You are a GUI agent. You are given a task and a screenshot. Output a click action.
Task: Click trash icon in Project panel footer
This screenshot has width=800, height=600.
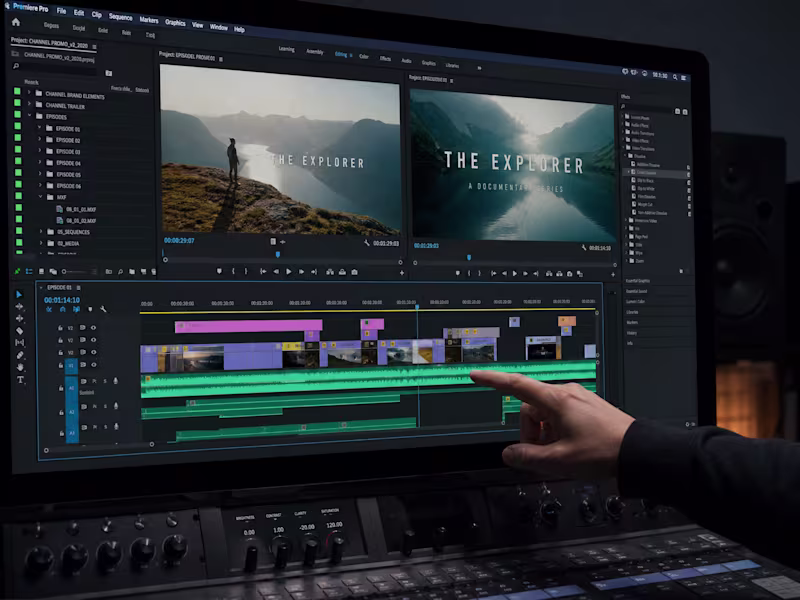[x=154, y=272]
